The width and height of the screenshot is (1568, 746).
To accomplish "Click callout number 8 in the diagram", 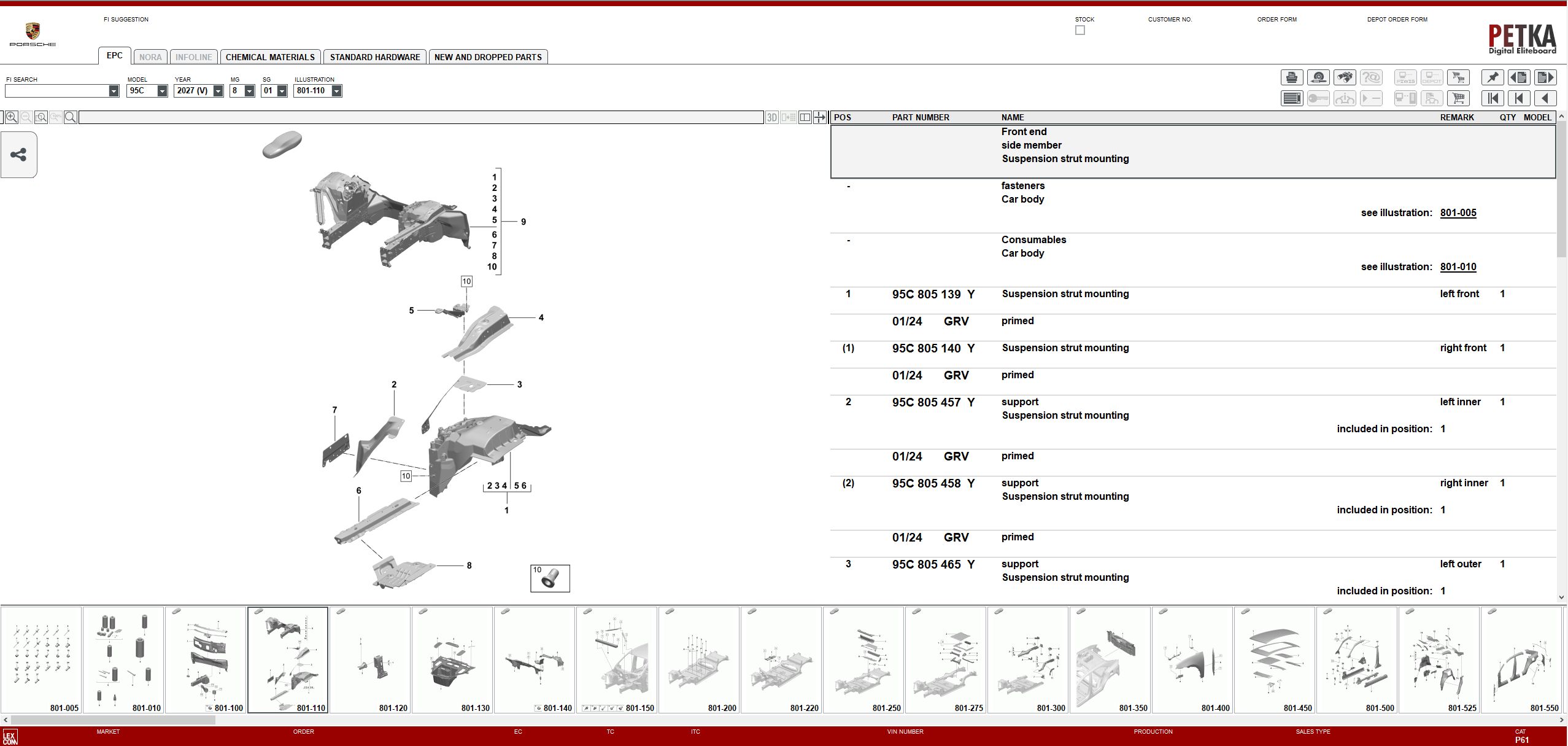I will tap(469, 565).
